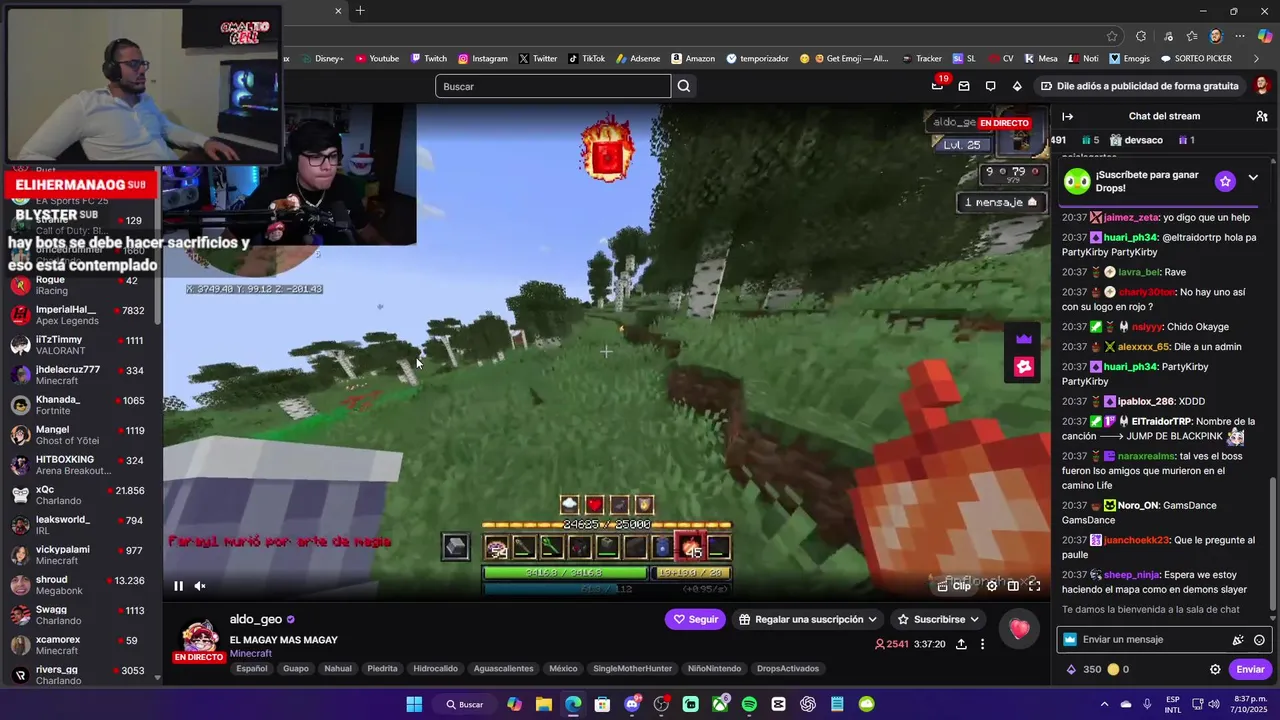This screenshot has height=720, width=1280.
Task: Click the crown icon on video overlay
Action: coord(1024,339)
